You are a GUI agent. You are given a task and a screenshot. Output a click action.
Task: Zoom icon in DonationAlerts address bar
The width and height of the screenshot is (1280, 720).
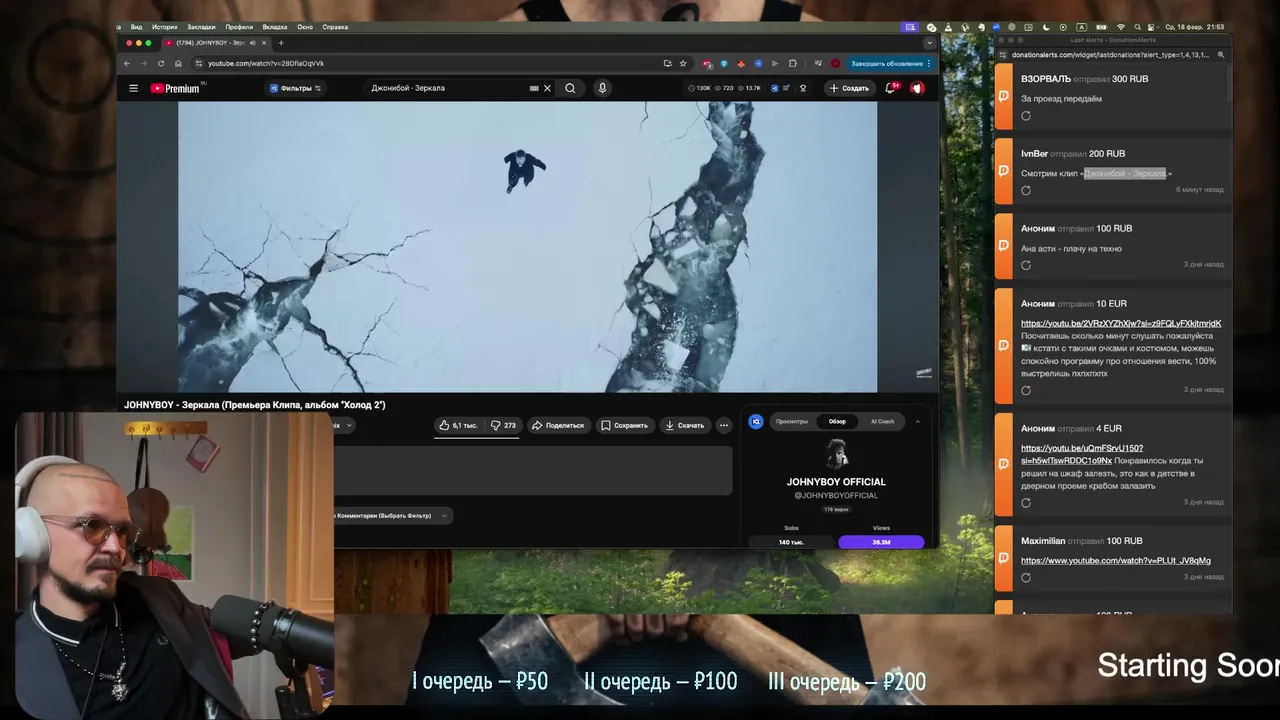point(1221,55)
